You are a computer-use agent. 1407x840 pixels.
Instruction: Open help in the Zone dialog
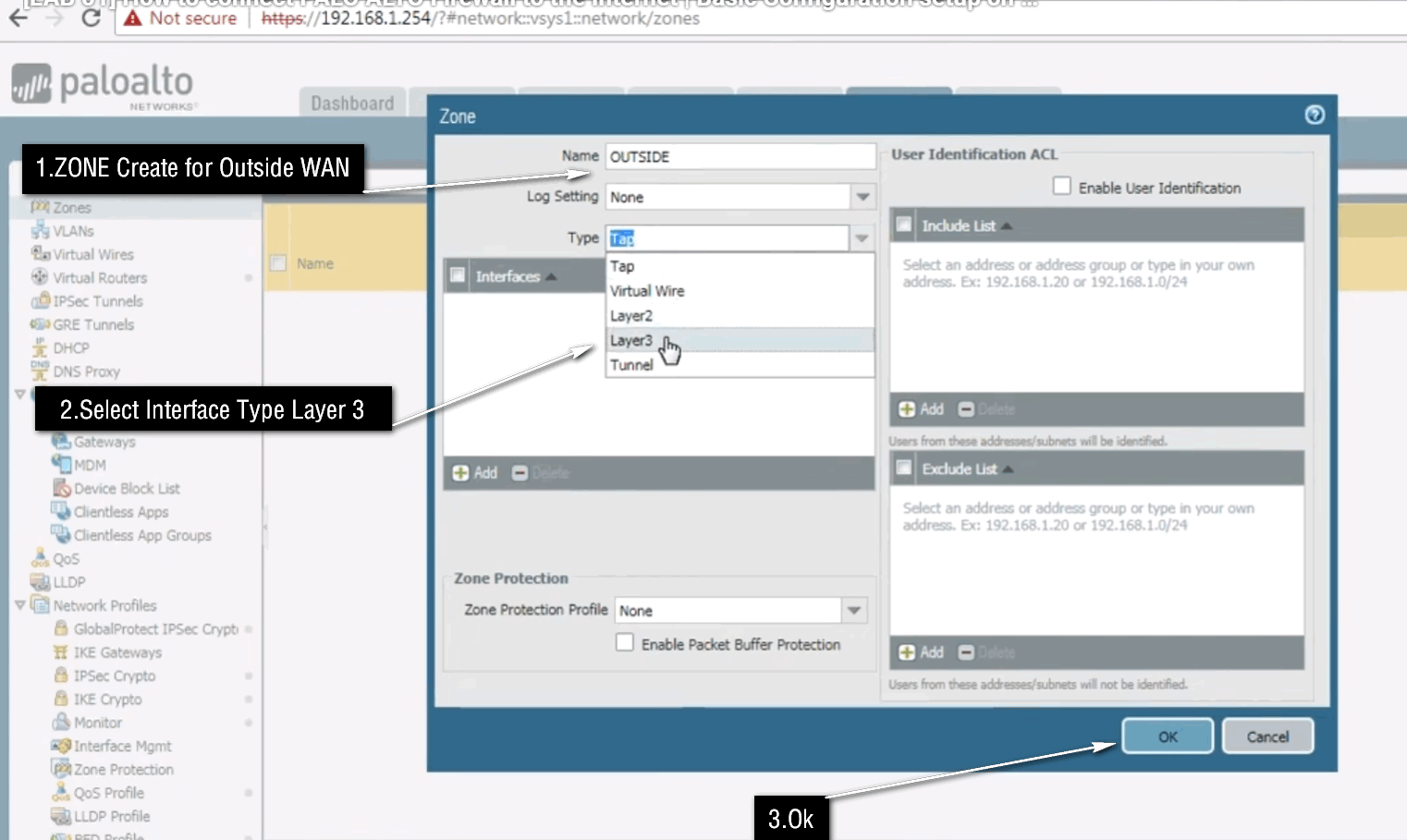coord(1315,115)
